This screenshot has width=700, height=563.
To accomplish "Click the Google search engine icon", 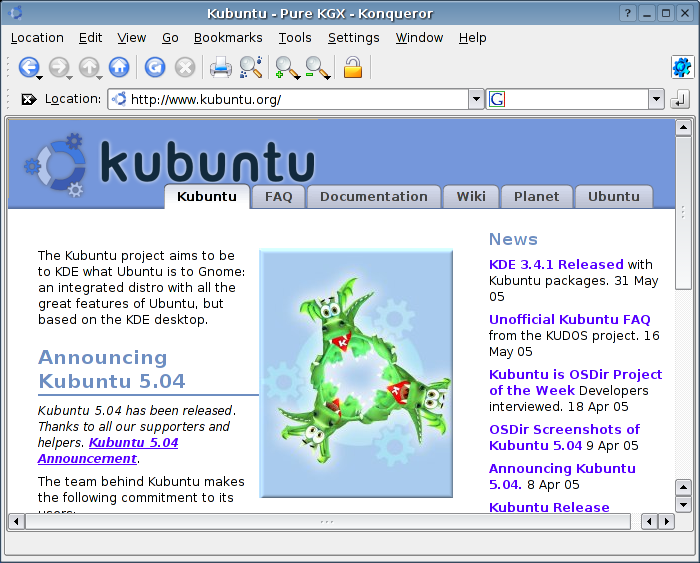I will click(497, 99).
